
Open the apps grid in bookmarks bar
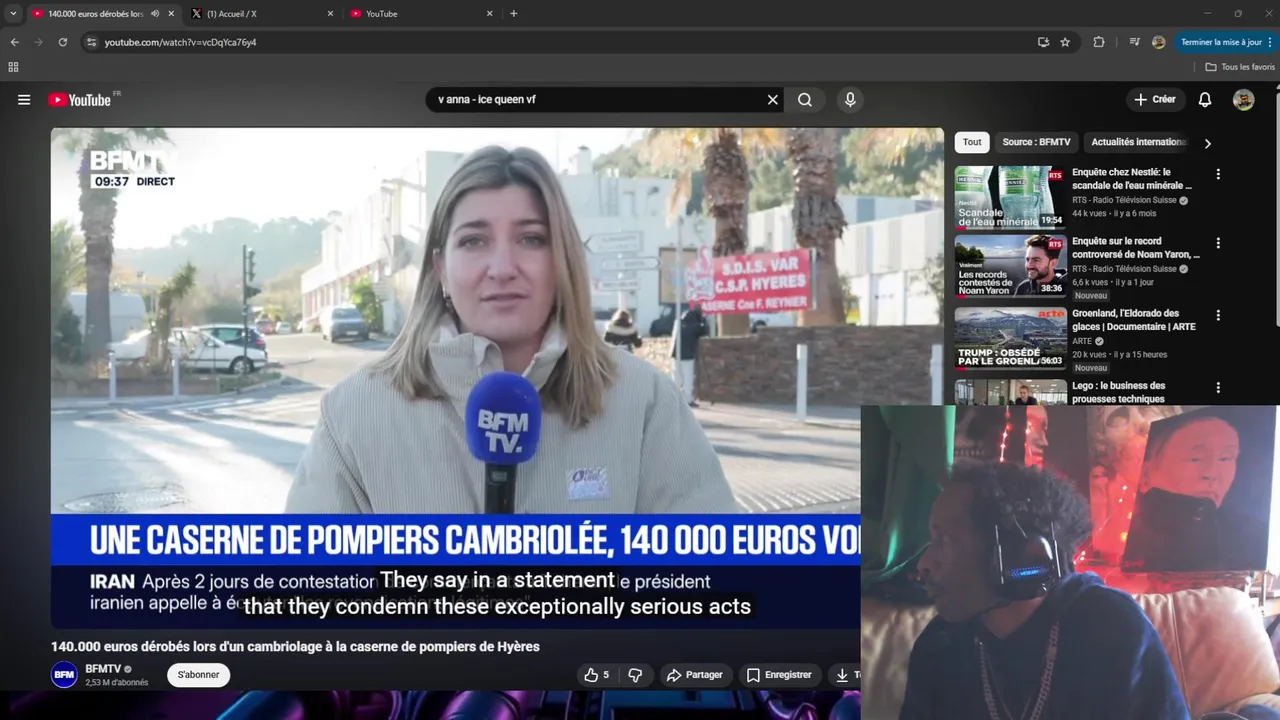pos(13,67)
